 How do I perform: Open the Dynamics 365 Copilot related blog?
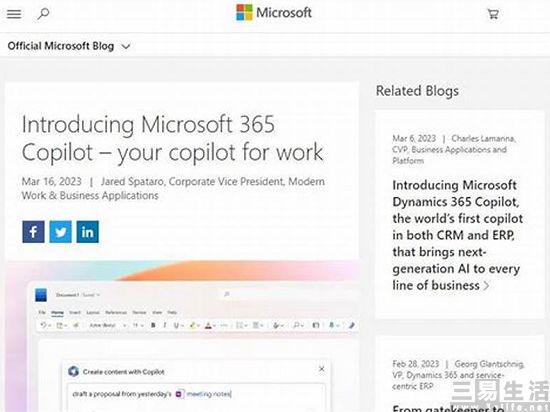[457, 235]
